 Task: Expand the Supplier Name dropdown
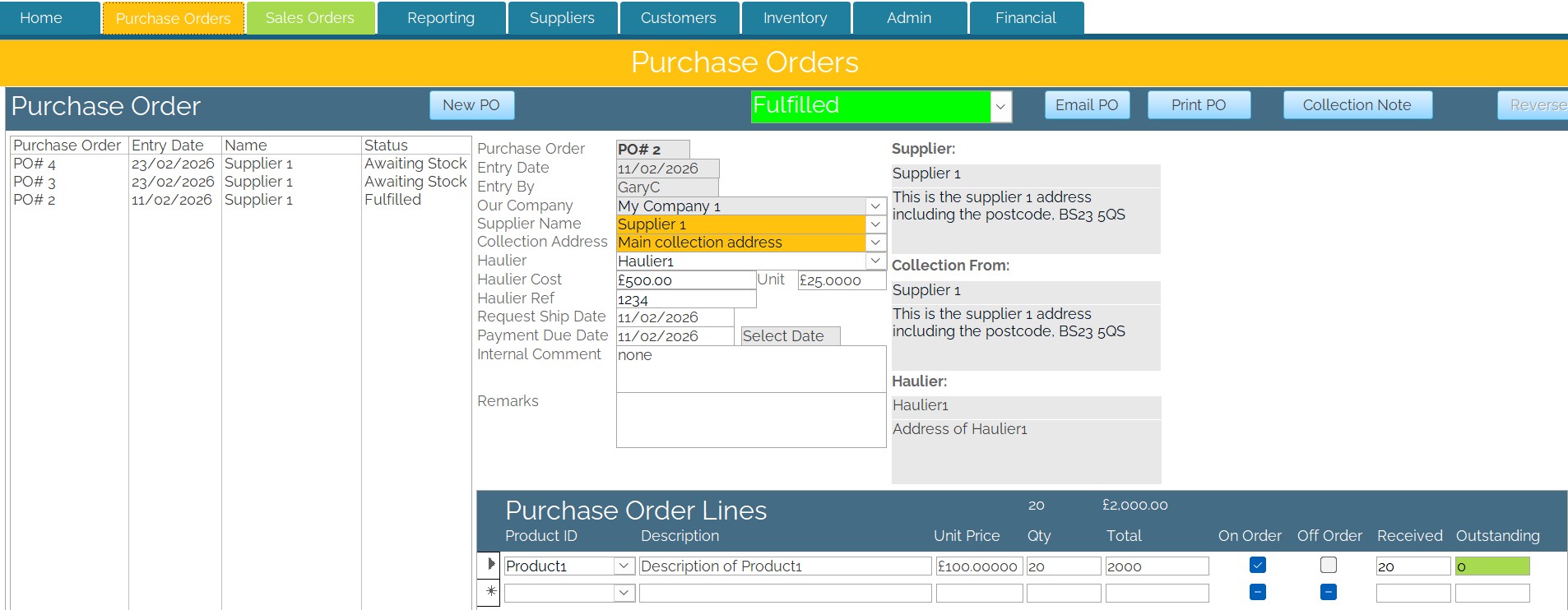[875, 224]
